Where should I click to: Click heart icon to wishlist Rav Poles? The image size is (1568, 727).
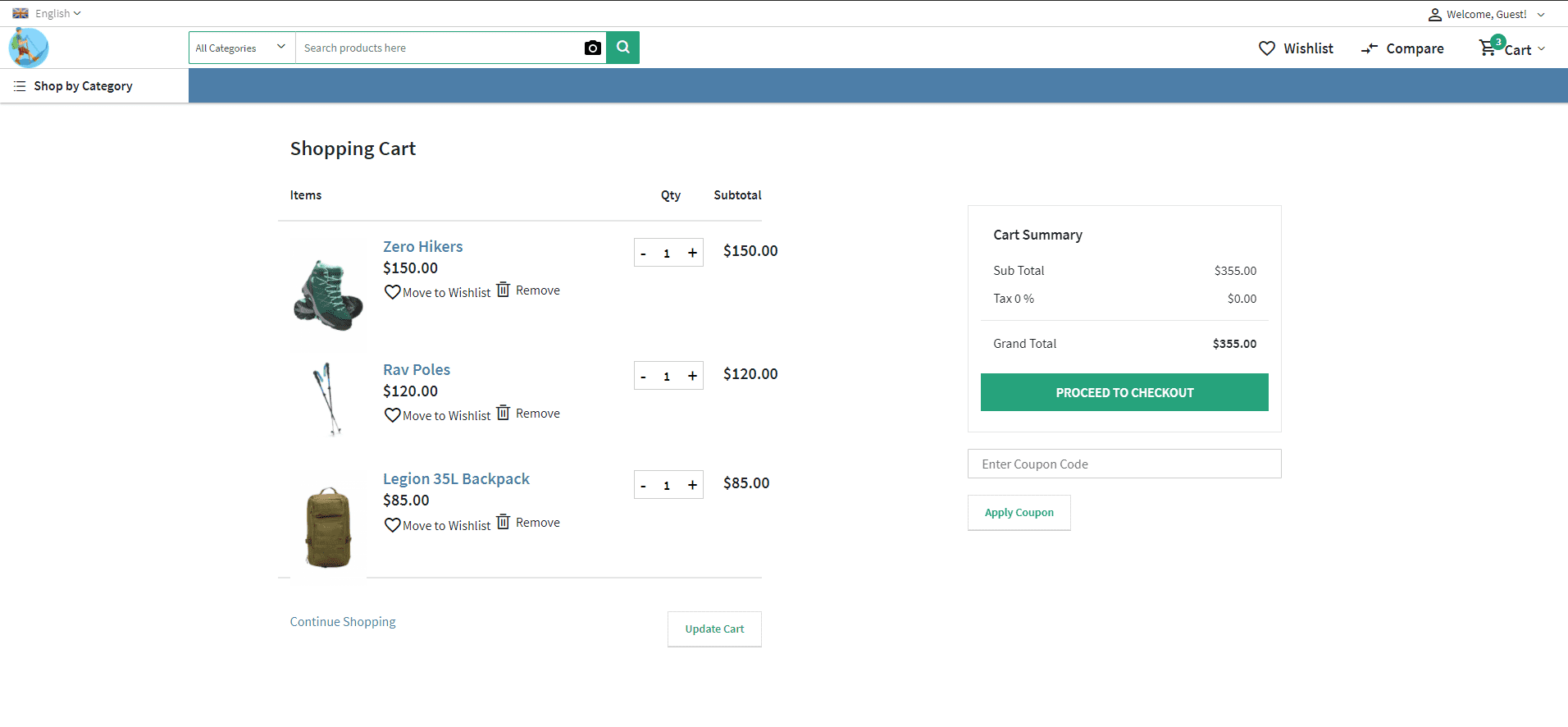[392, 415]
